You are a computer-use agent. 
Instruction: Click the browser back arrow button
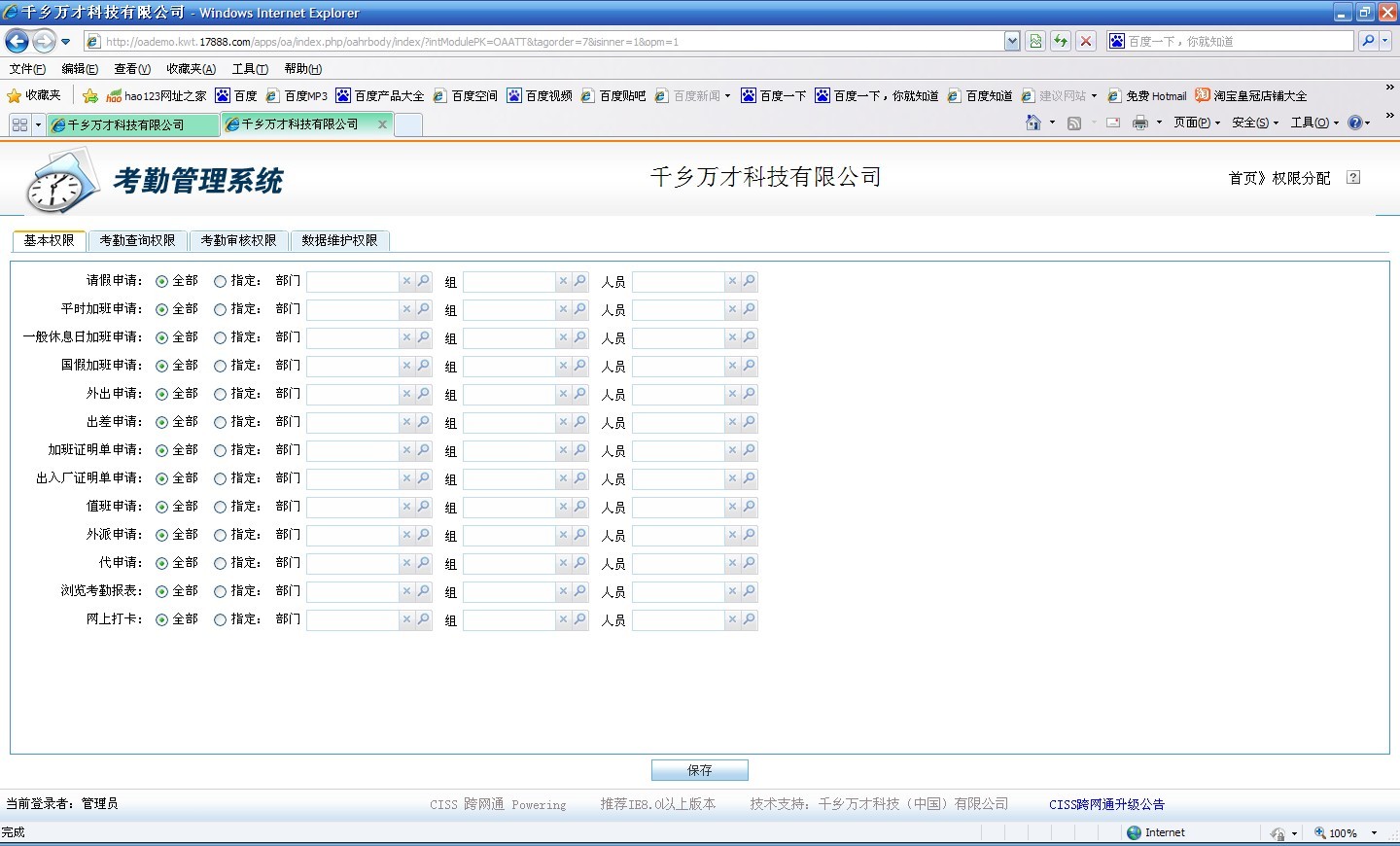point(17,41)
